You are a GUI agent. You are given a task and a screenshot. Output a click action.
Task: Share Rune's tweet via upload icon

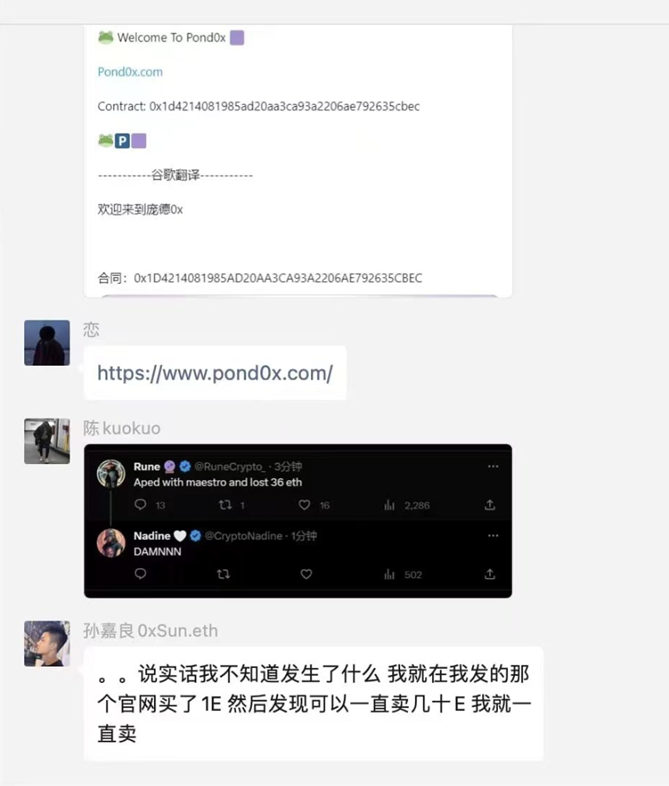click(490, 504)
